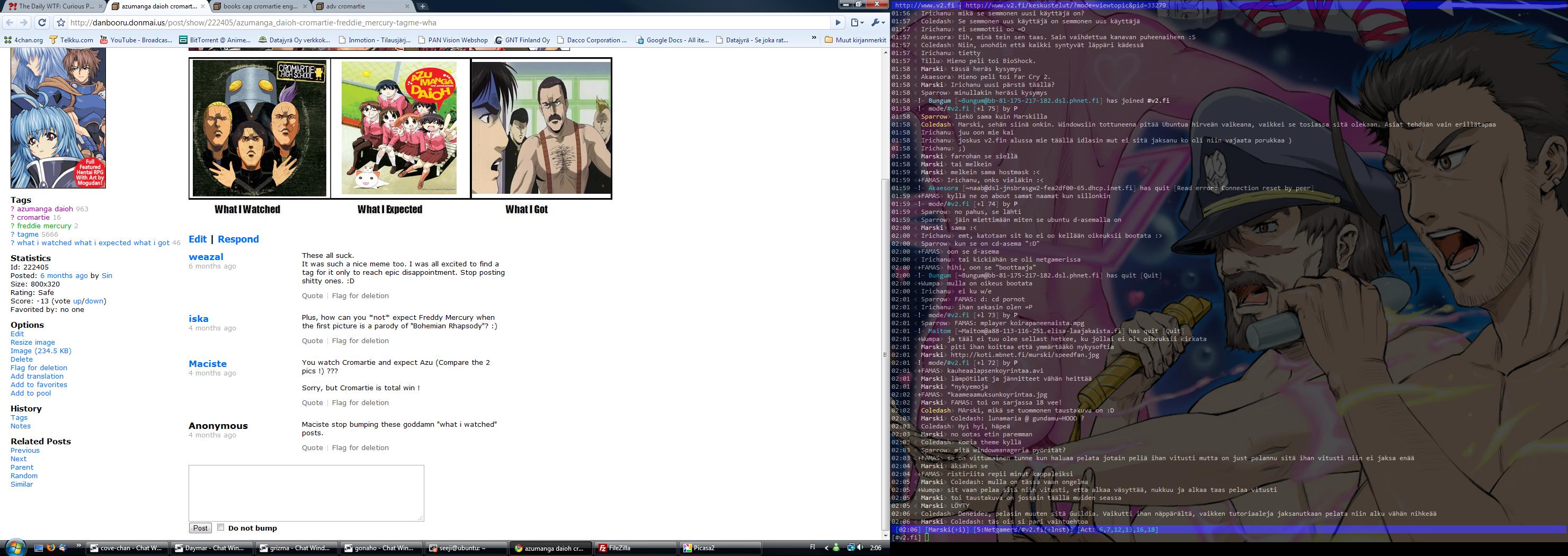Open the Respond link
The width and height of the screenshot is (1568, 556).
tap(238, 239)
